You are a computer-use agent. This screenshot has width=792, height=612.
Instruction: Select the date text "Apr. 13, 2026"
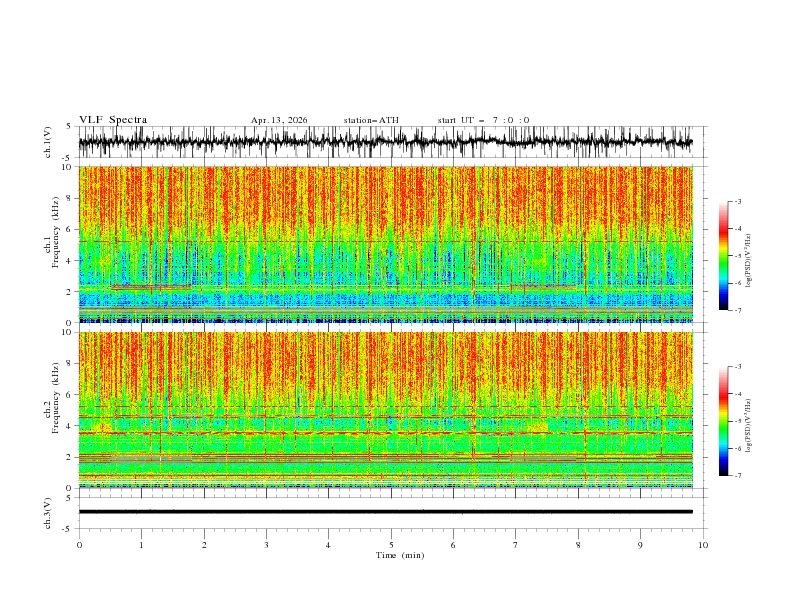pyautogui.click(x=279, y=120)
